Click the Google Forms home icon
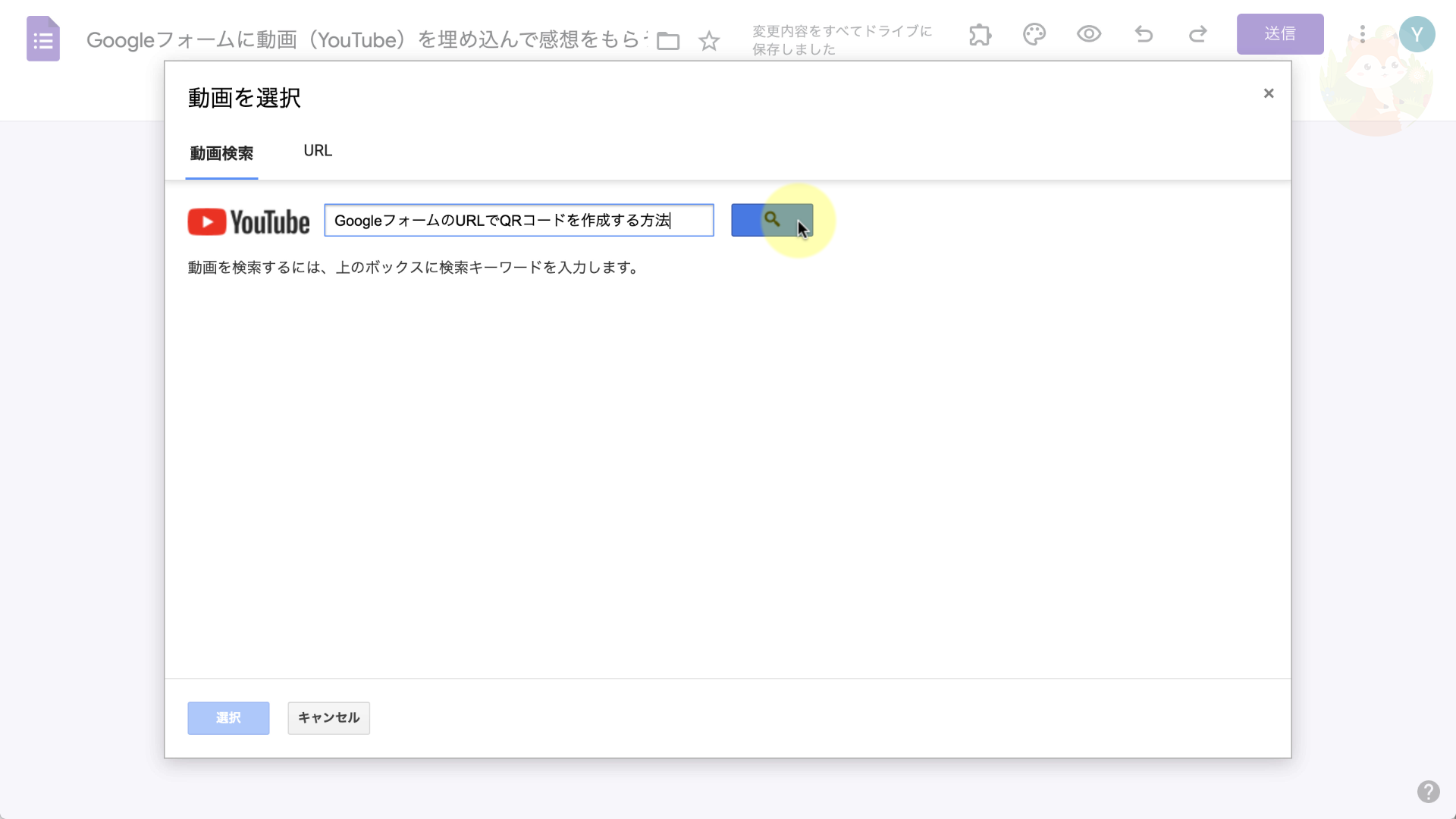The height and width of the screenshot is (819, 1456). [x=43, y=39]
